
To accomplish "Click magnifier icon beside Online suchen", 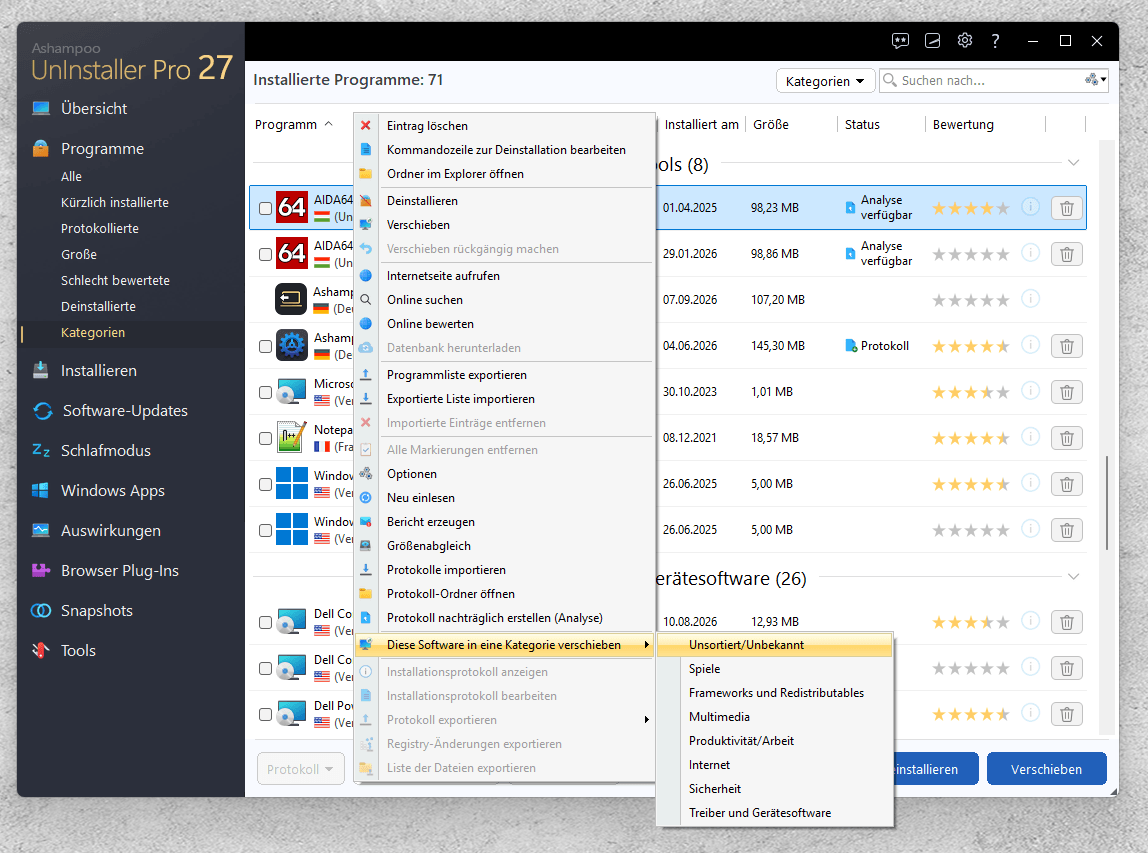I will 365,299.
